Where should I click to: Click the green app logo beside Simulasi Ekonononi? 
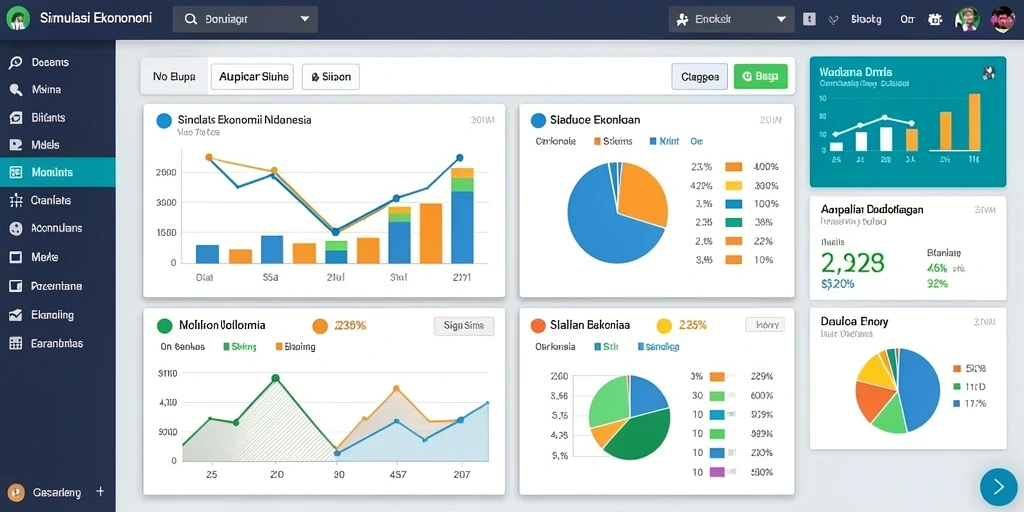pos(18,19)
